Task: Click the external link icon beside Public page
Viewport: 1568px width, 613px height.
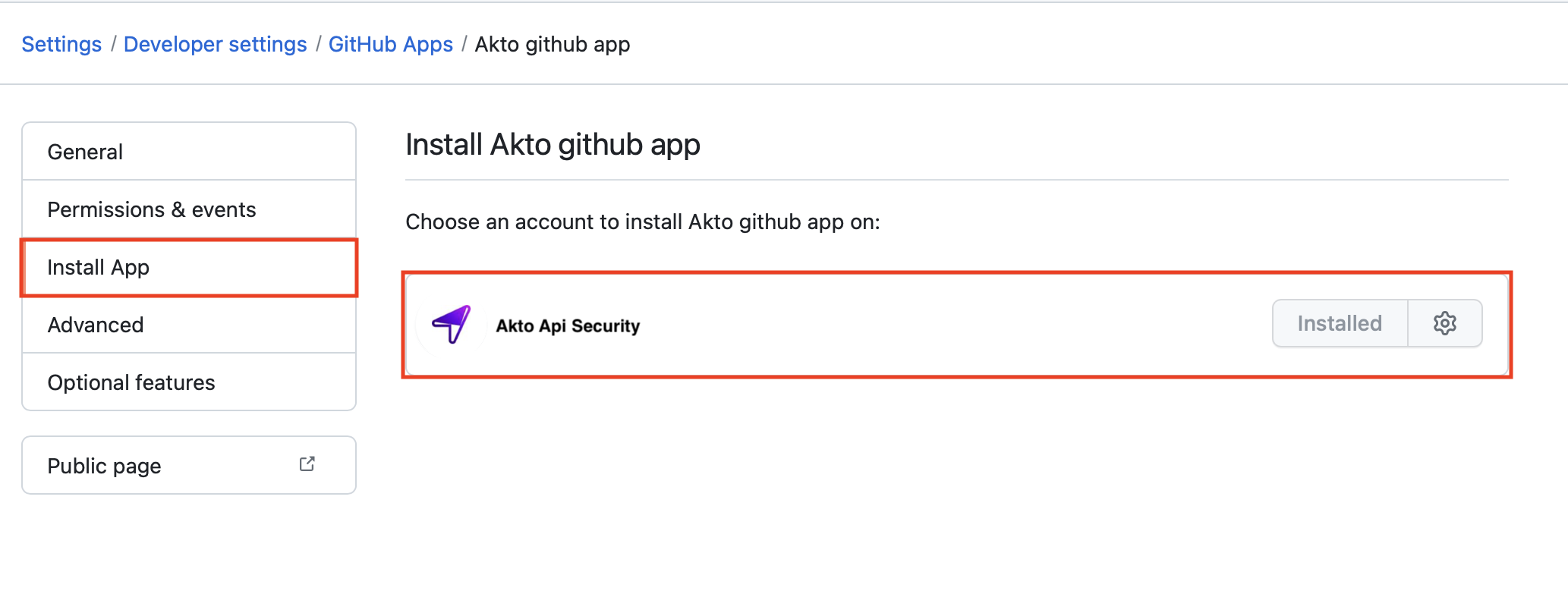Action: (x=307, y=464)
